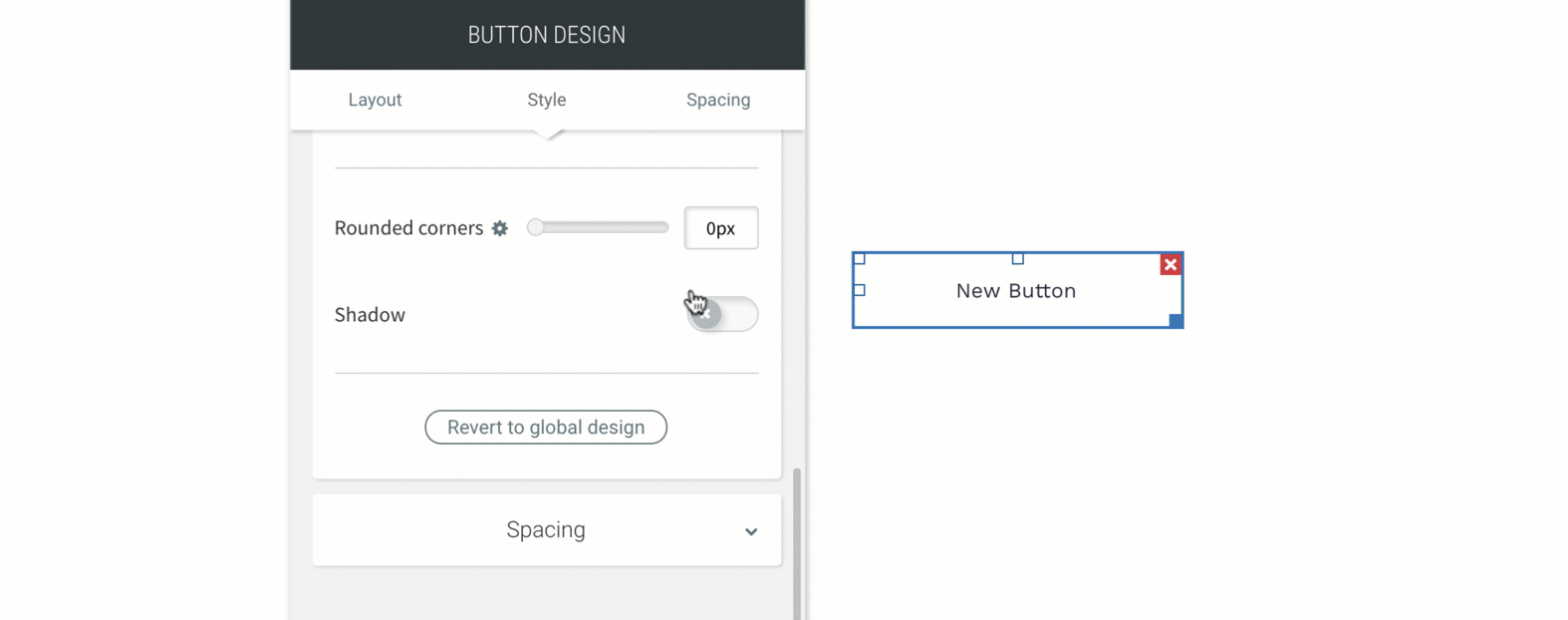The image size is (1568, 620).
Task: Click the Rounded corners slider handle
Action: [536, 227]
